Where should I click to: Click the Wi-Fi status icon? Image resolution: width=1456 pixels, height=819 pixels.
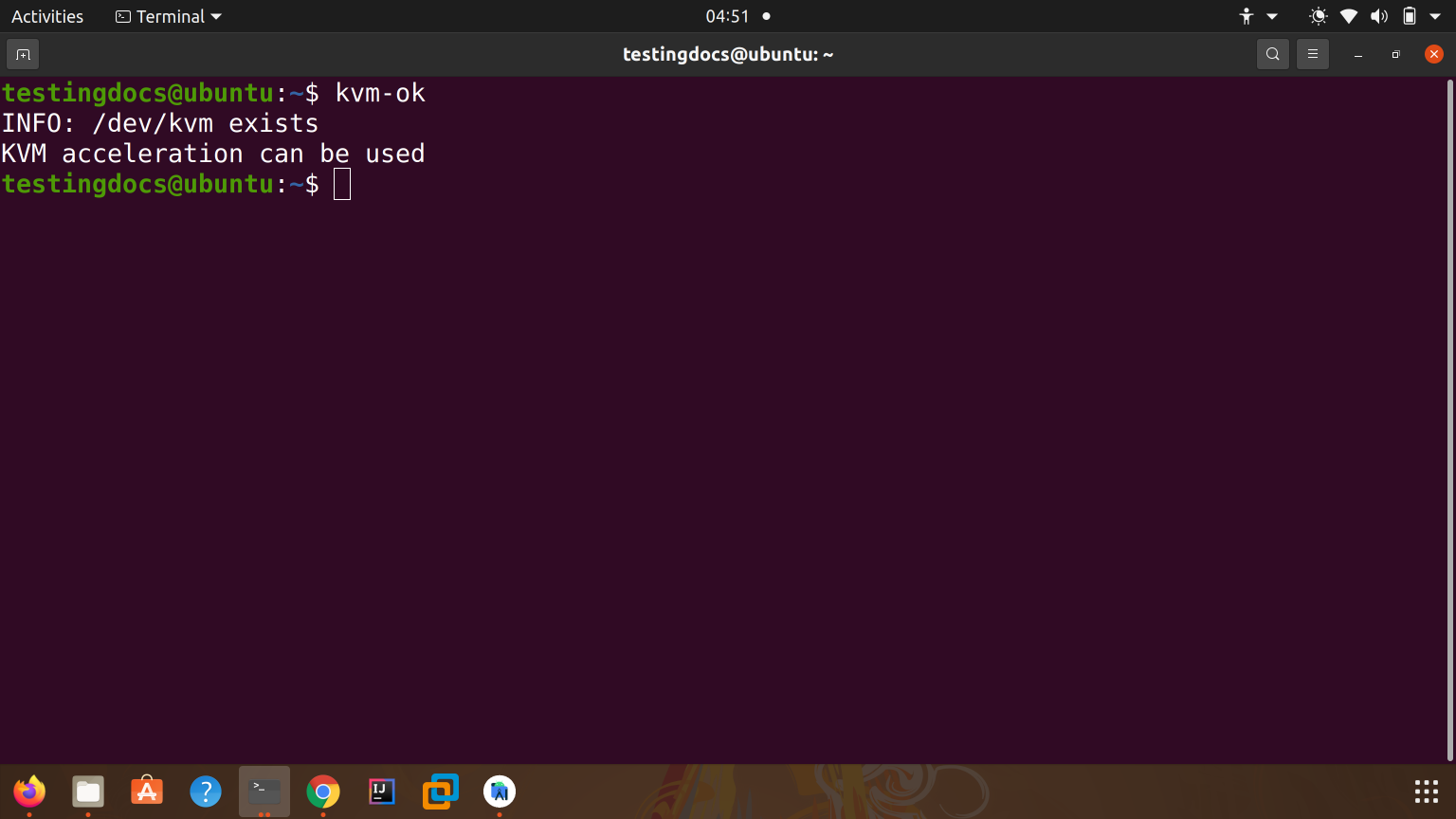pyautogui.click(x=1349, y=16)
